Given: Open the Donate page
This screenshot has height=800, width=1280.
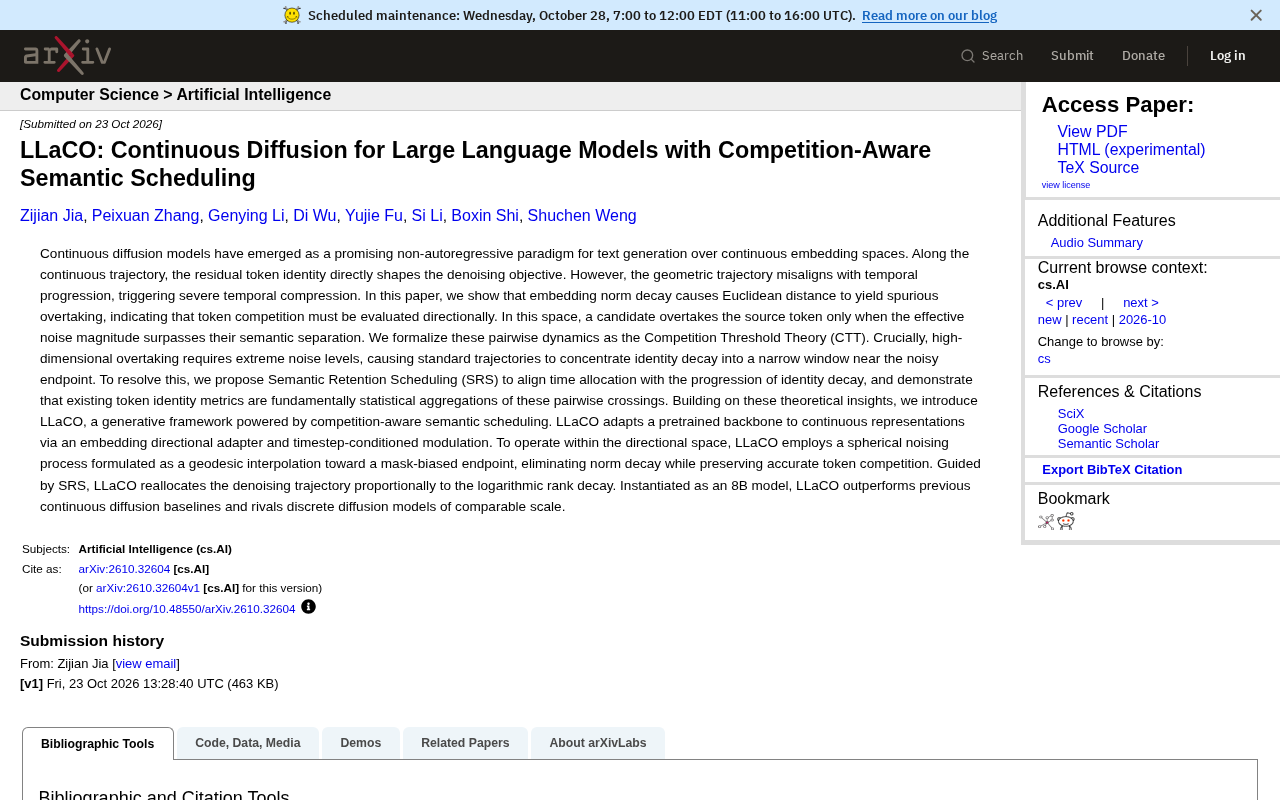Looking at the screenshot, I should coord(1143,56).
